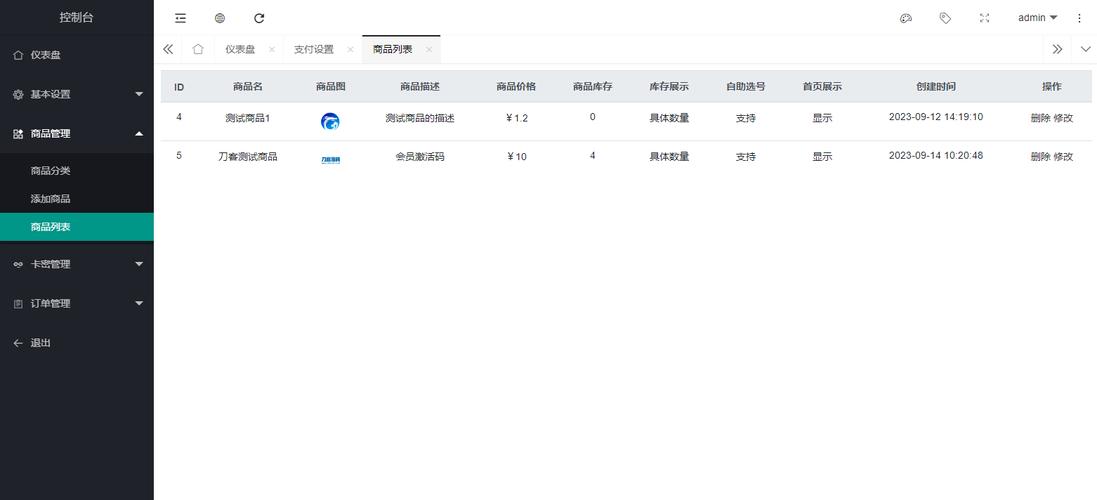Image resolution: width=1097 pixels, height=500 pixels.
Task: Click the tag note icon
Action: tap(945, 18)
